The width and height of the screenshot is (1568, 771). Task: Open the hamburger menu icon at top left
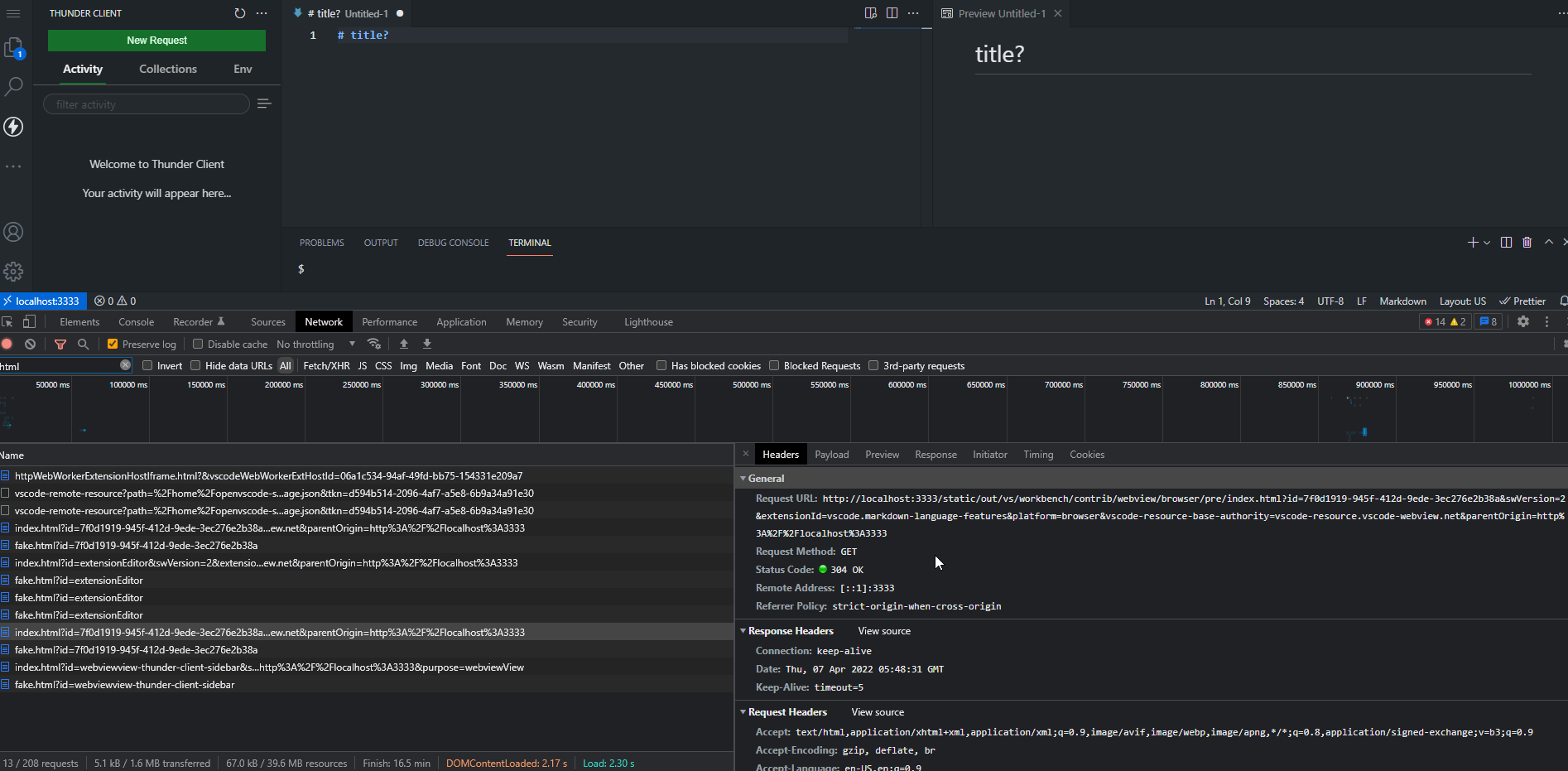point(13,13)
